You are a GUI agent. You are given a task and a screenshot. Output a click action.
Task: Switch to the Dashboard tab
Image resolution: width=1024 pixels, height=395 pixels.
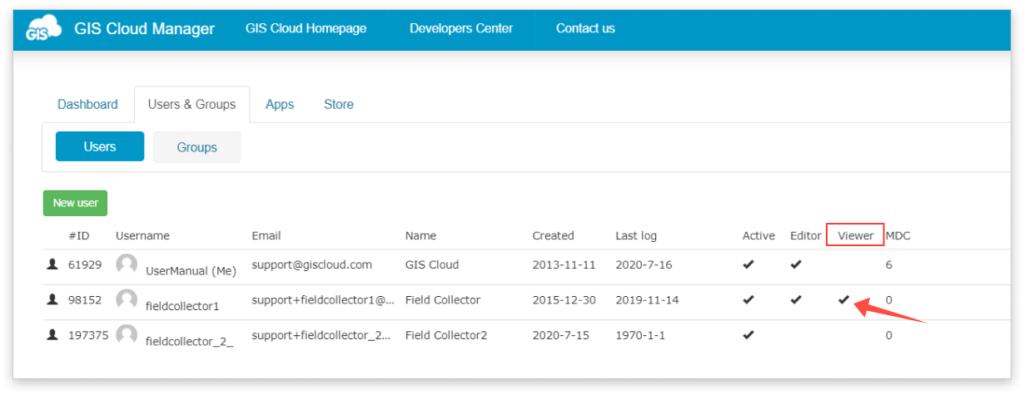(x=88, y=104)
